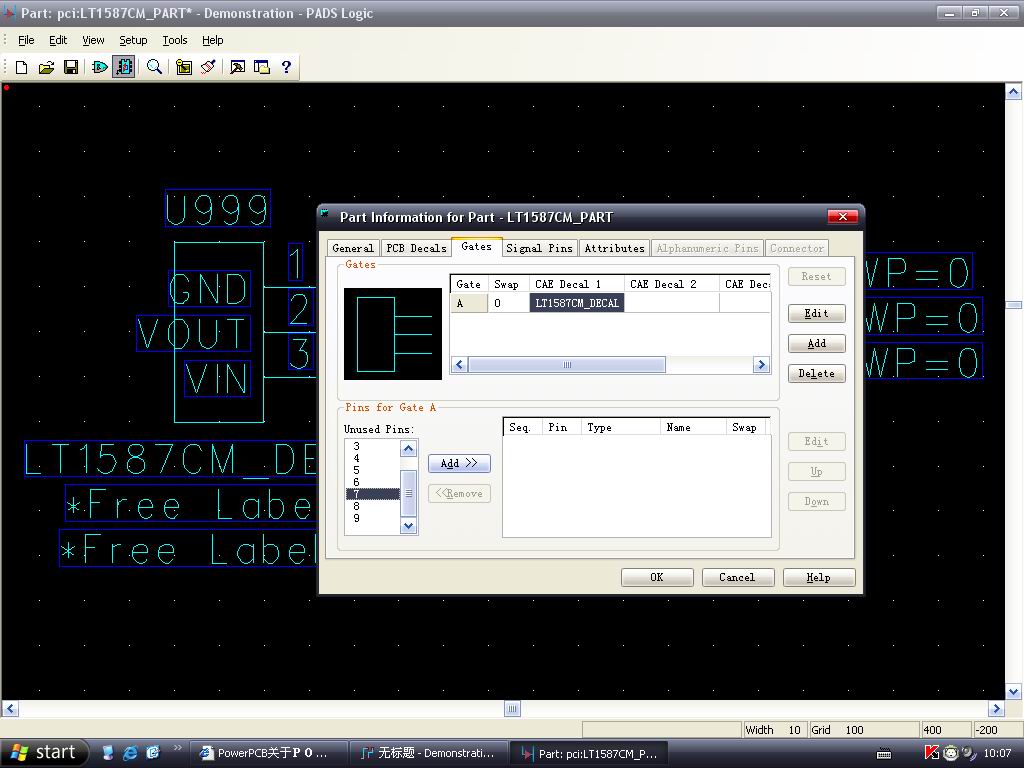
Task: Open the PCB Decals tab
Action: tap(415, 248)
